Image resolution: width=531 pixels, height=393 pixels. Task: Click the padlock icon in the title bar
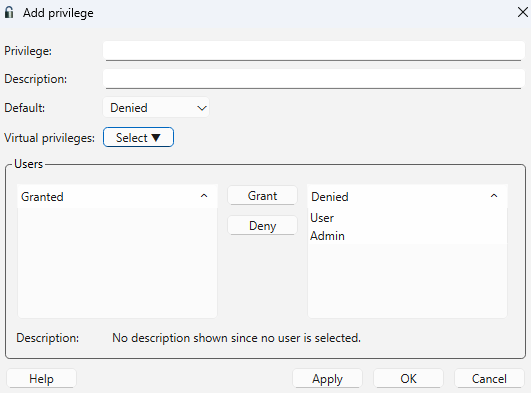pos(9,13)
